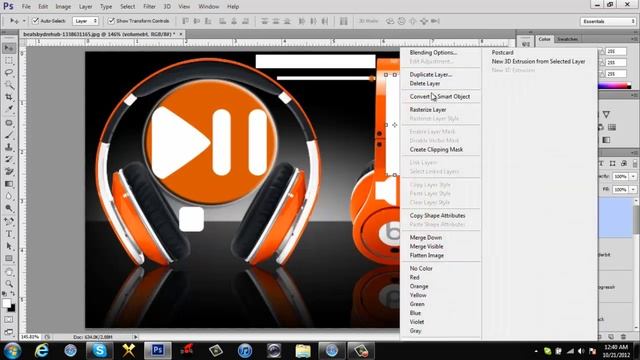Open the File menu
The width and height of the screenshot is (640, 360).
click(26, 7)
